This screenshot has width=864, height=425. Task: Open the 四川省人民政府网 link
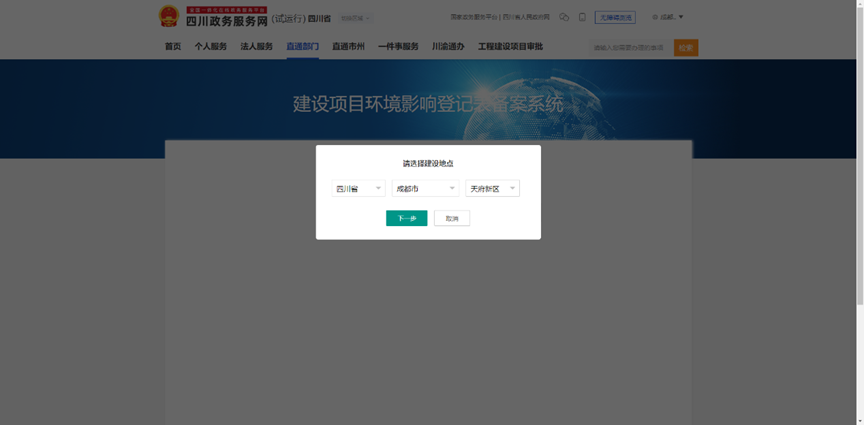point(526,17)
